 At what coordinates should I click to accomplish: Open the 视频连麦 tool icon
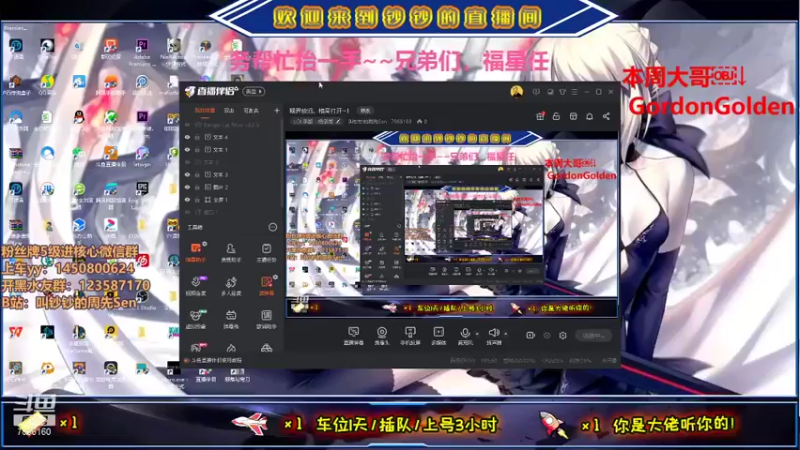[195, 286]
